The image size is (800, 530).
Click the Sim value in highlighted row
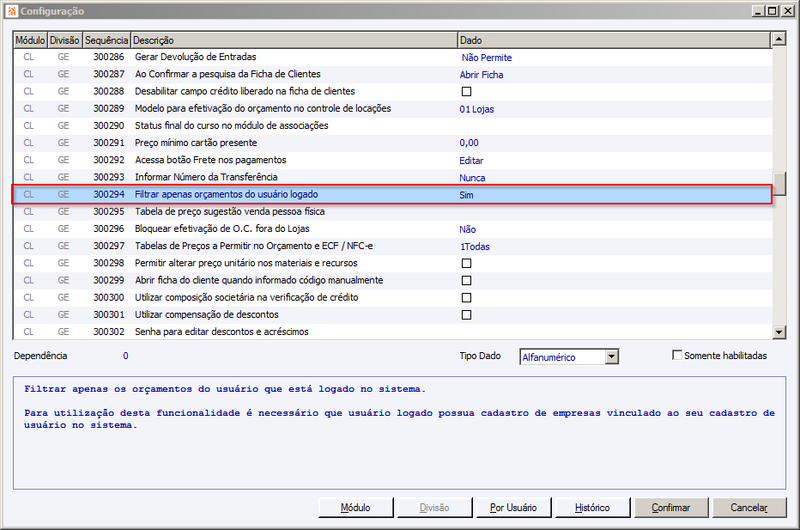[466, 195]
